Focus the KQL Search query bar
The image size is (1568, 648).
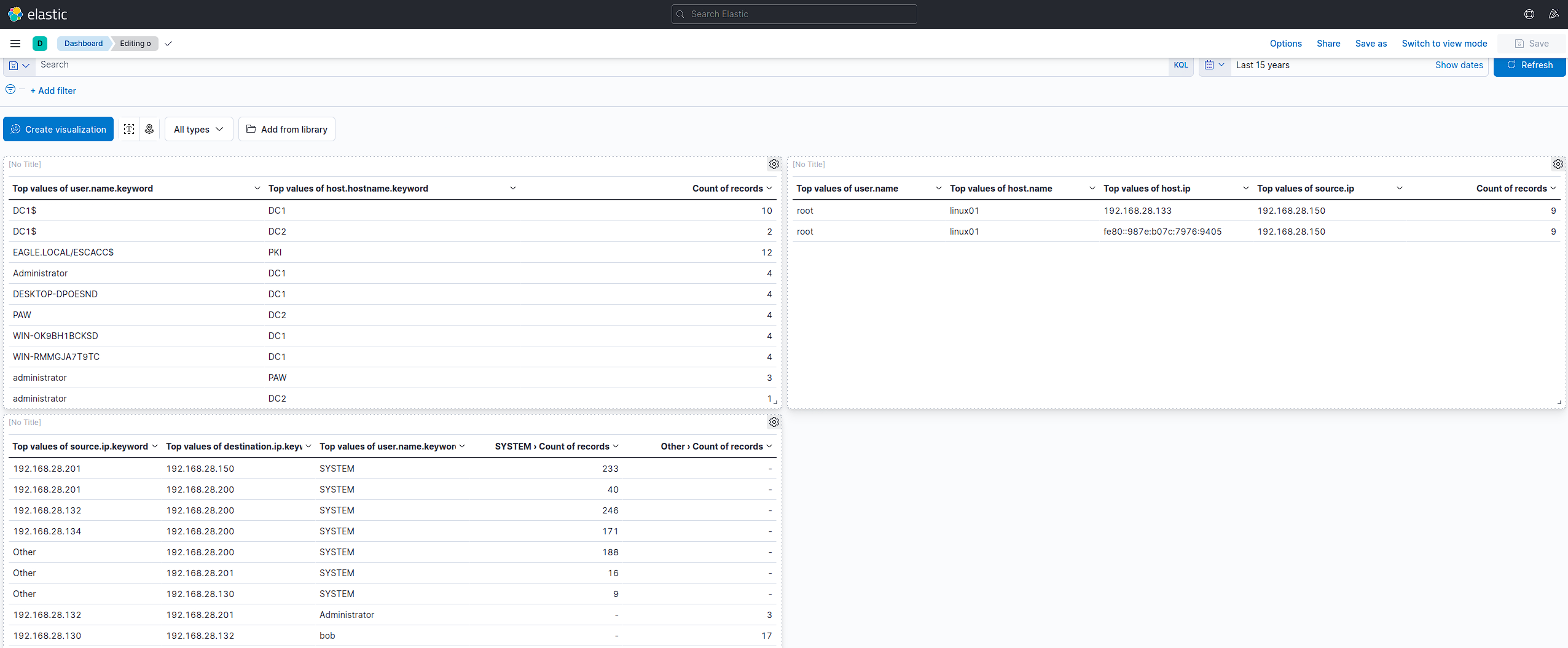point(602,65)
